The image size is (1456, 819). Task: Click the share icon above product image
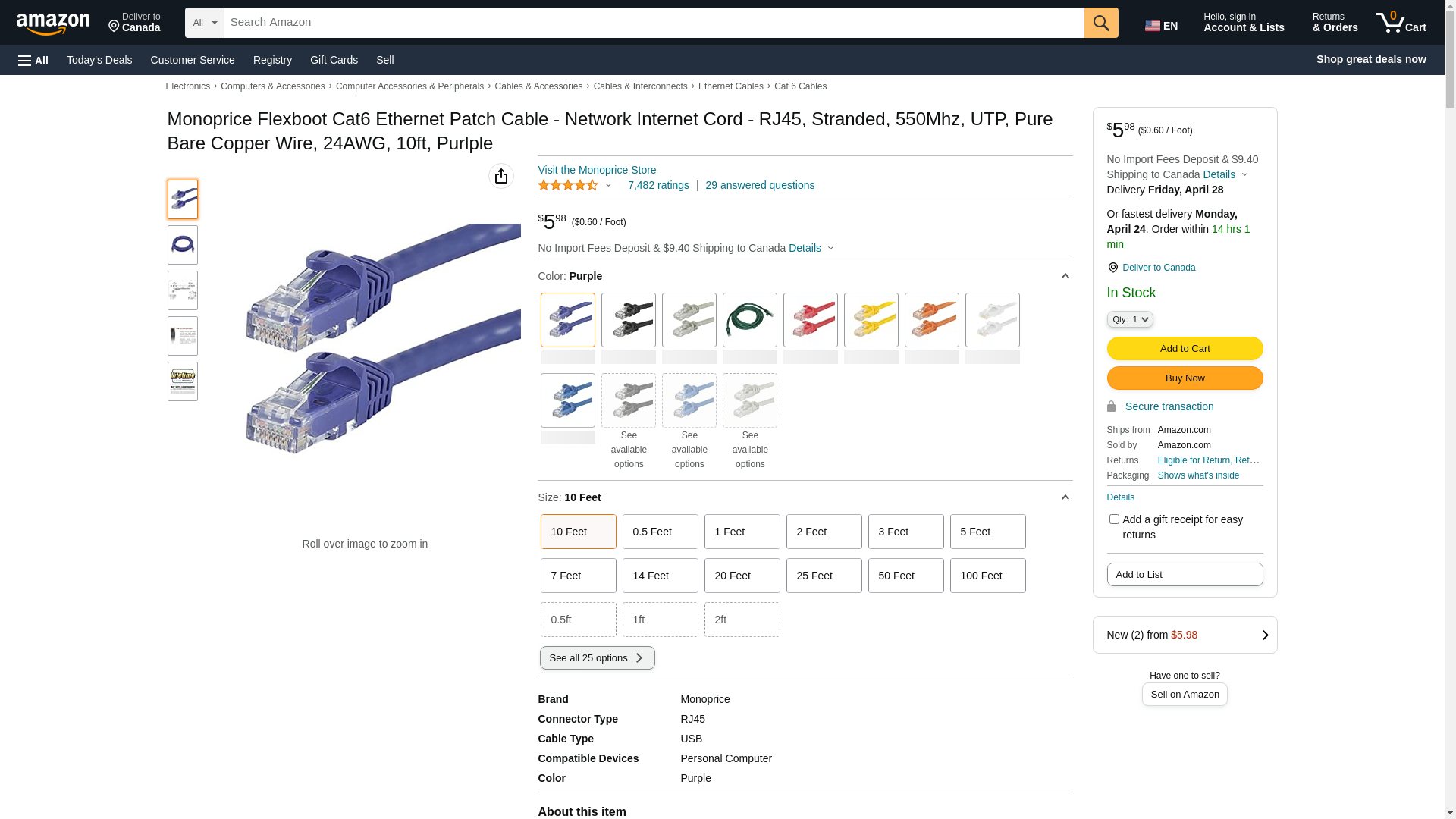click(x=501, y=176)
